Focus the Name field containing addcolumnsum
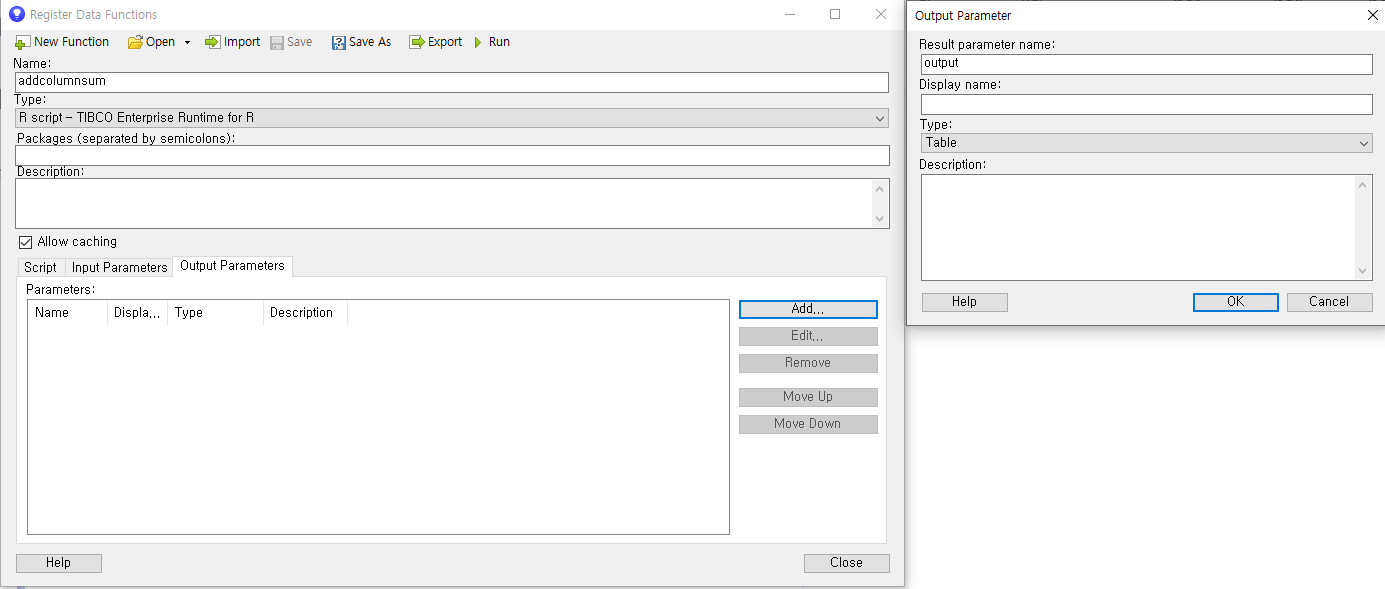1385x589 pixels. coord(452,82)
